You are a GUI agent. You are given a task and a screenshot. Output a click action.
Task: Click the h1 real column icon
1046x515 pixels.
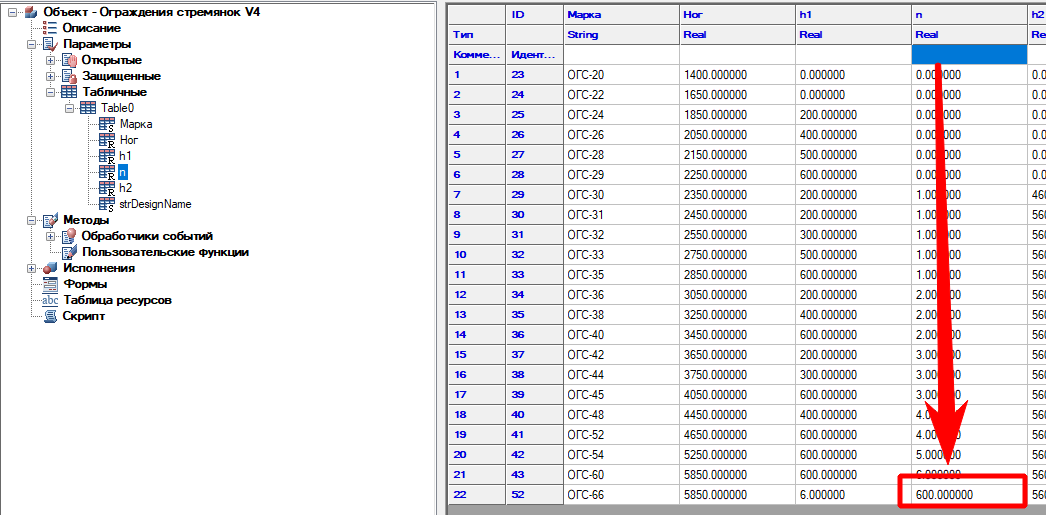pos(107,157)
